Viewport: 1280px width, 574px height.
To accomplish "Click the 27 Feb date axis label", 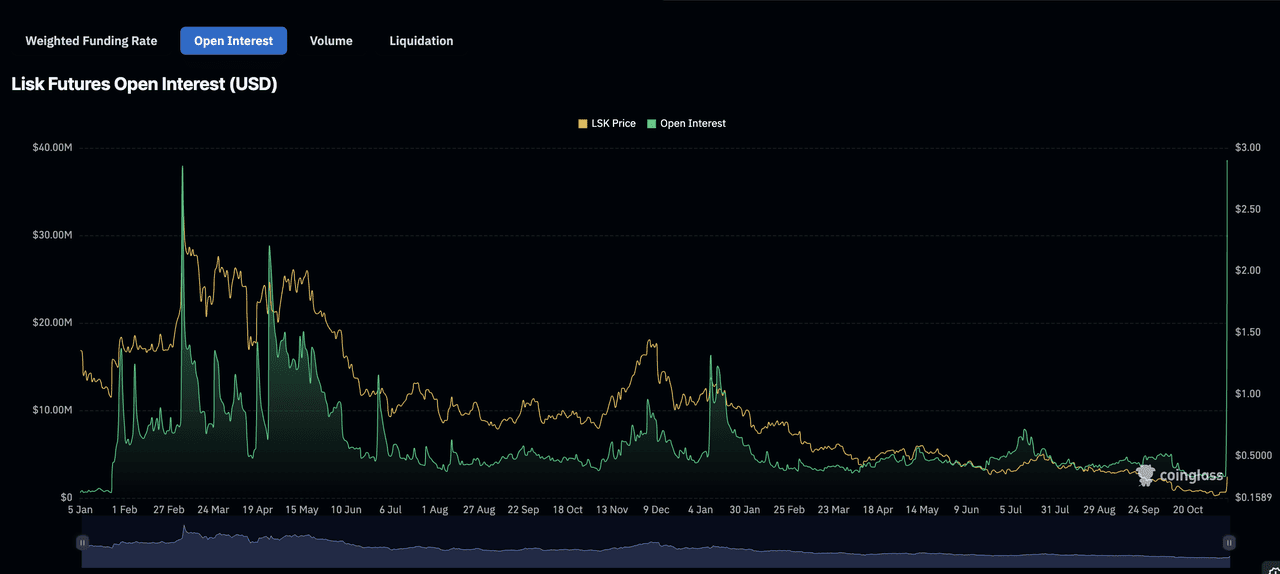I will [x=169, y=510].
